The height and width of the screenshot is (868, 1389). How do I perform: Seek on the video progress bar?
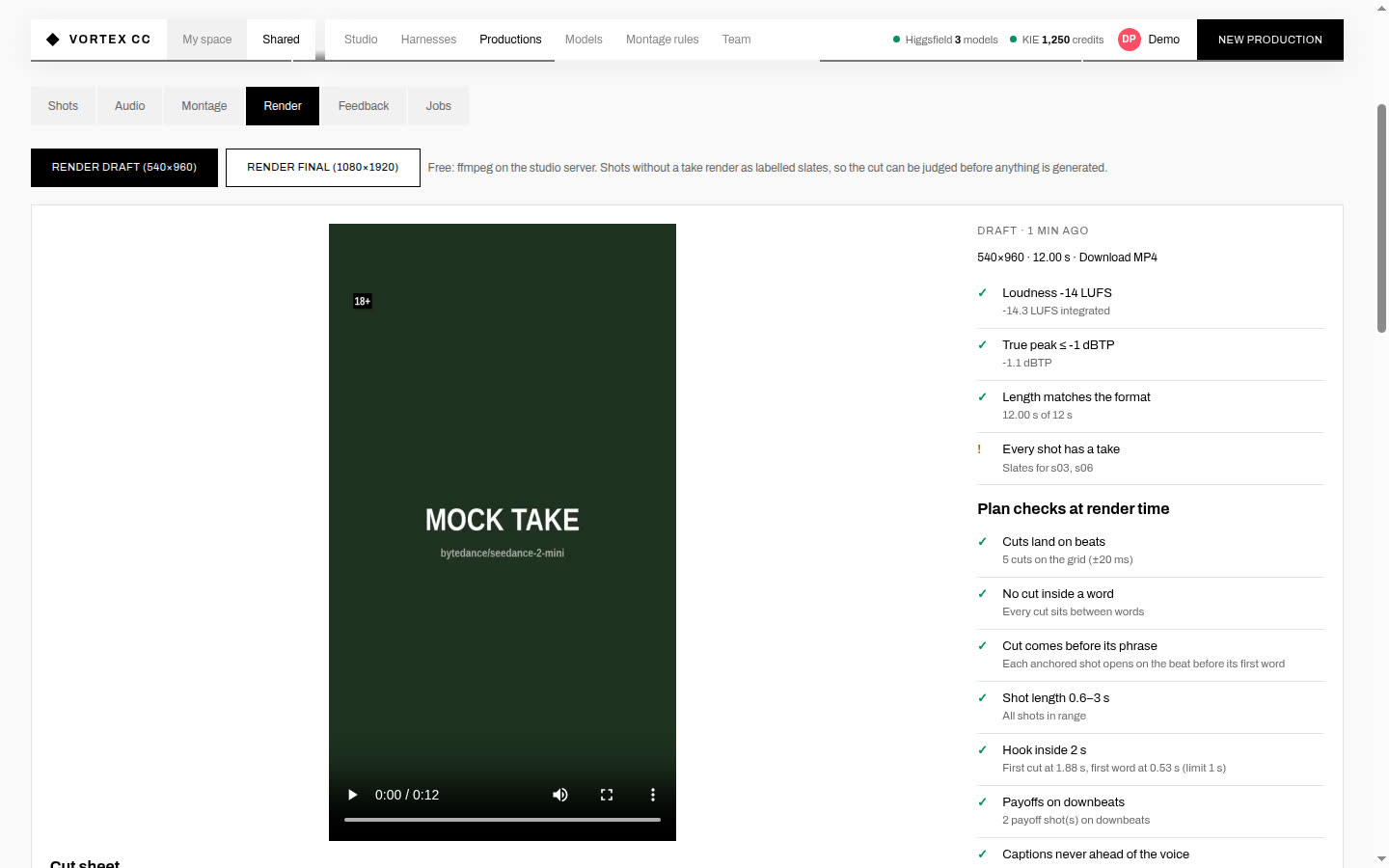(x=503, y=820)
